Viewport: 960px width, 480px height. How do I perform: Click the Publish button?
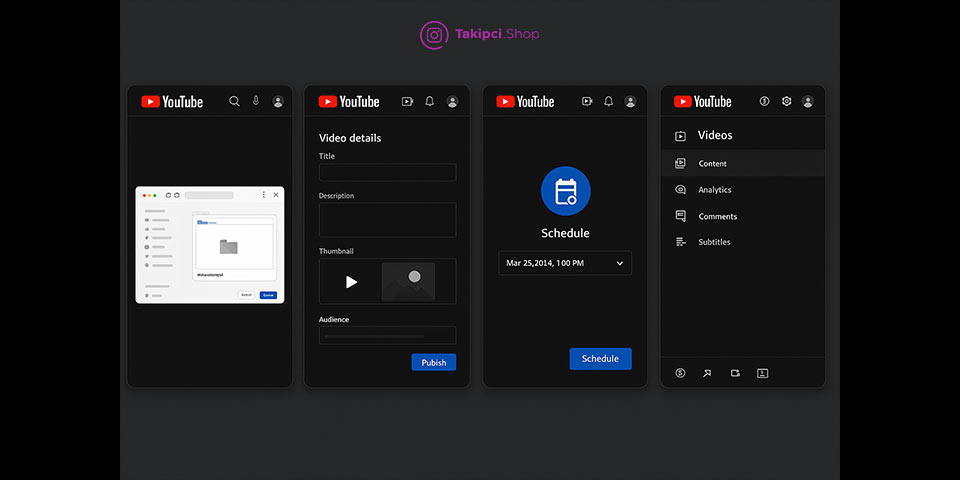[433, 362]
